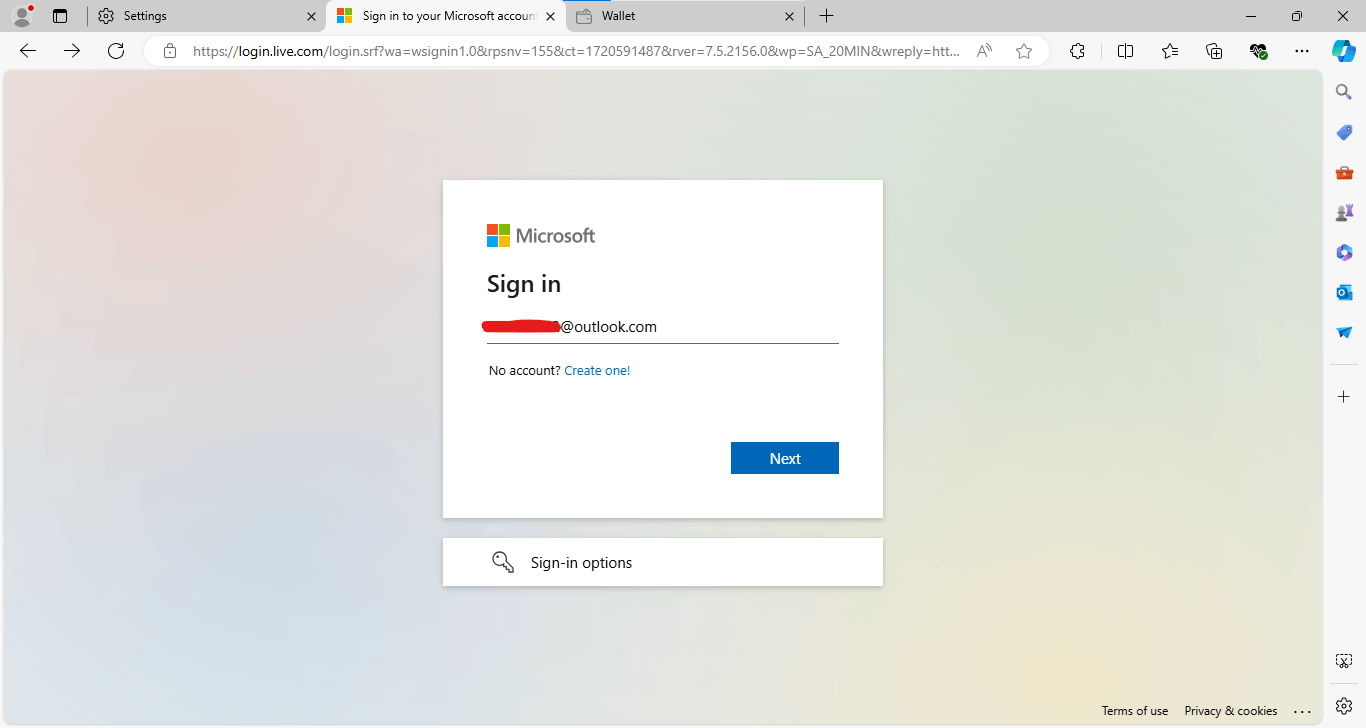Open sidebar Microsoft 365 icon

point(1344,252)
